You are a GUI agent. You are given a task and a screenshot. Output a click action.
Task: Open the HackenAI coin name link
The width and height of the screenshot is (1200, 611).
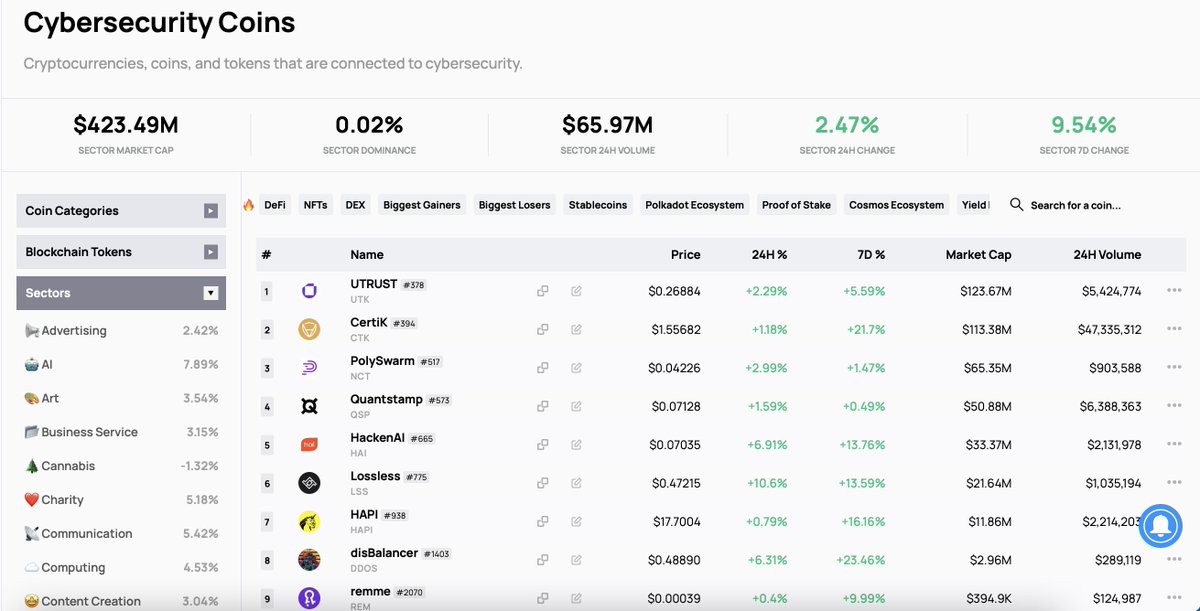(x=378, y=438)
